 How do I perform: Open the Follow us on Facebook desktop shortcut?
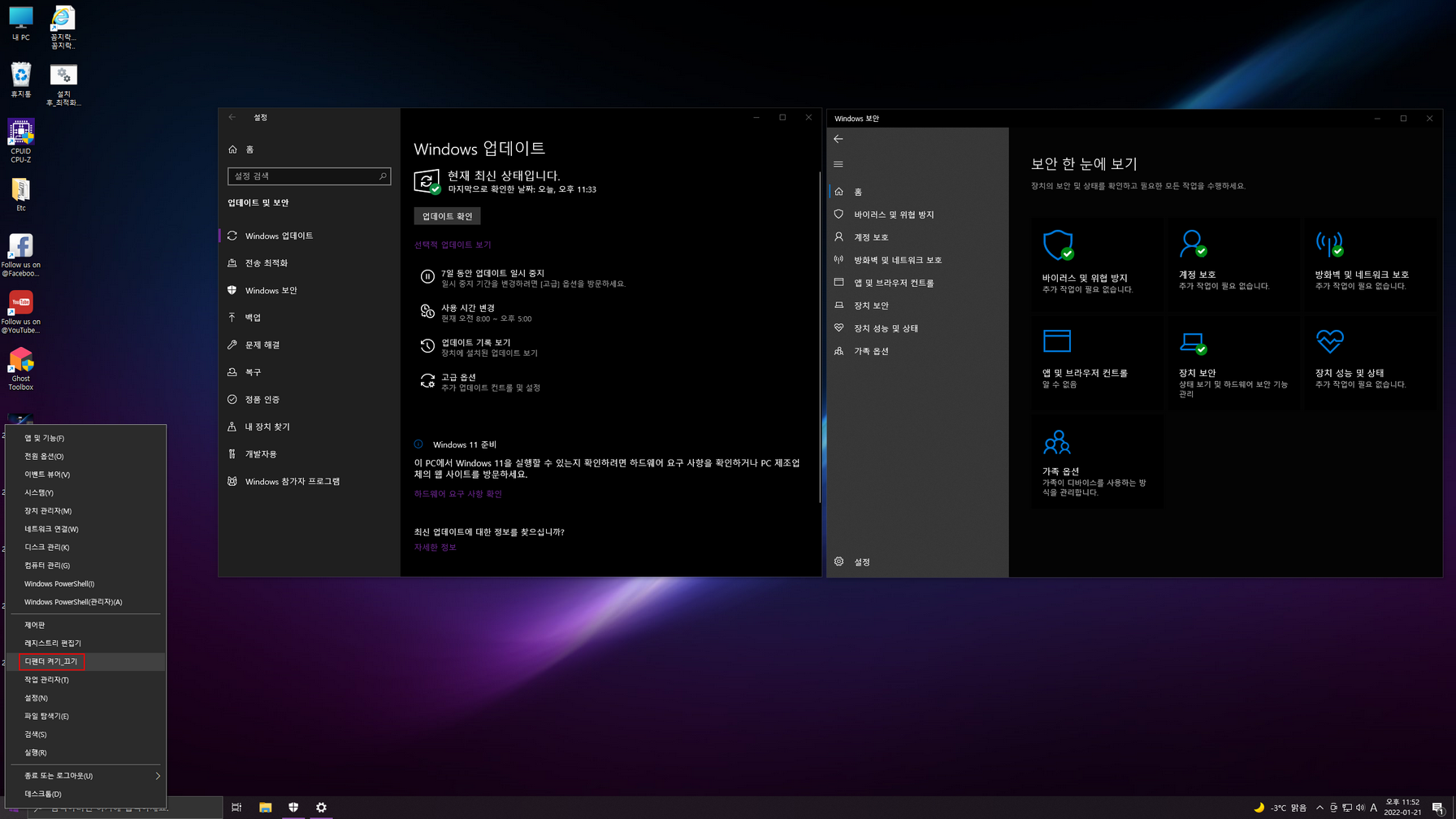20,255
